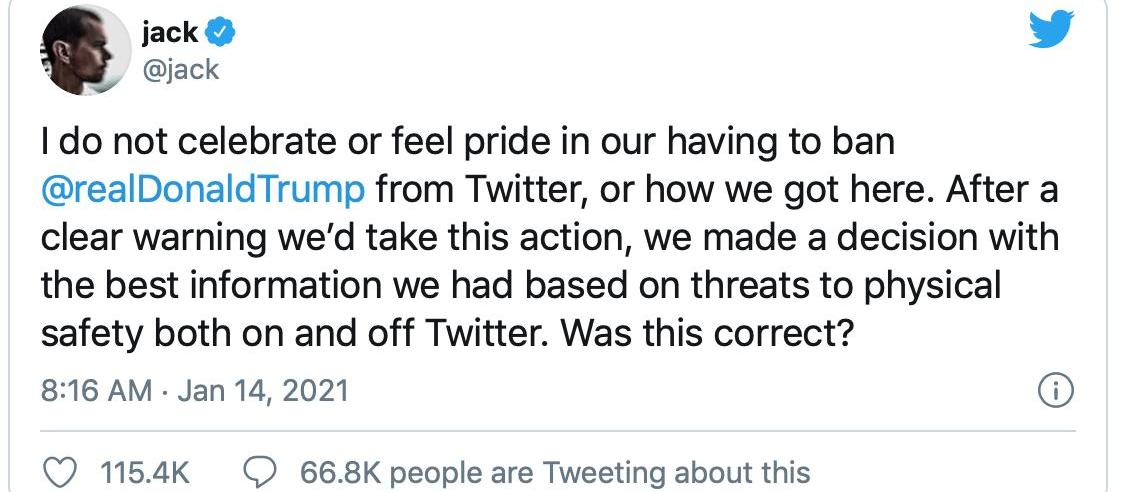Open the display name "jack" profile link
Image resolution: width=1124 pixels, height=492 pixels.
170,33
